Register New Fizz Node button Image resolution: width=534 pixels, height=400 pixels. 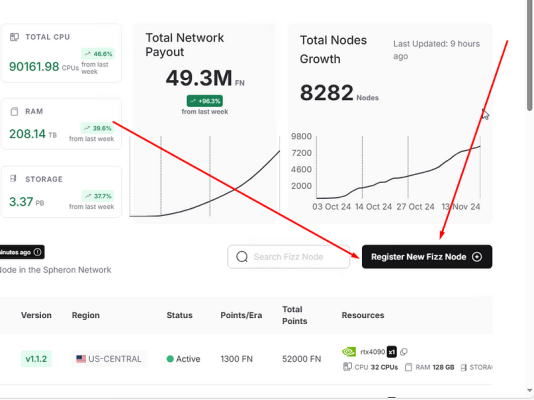(427, 257)
